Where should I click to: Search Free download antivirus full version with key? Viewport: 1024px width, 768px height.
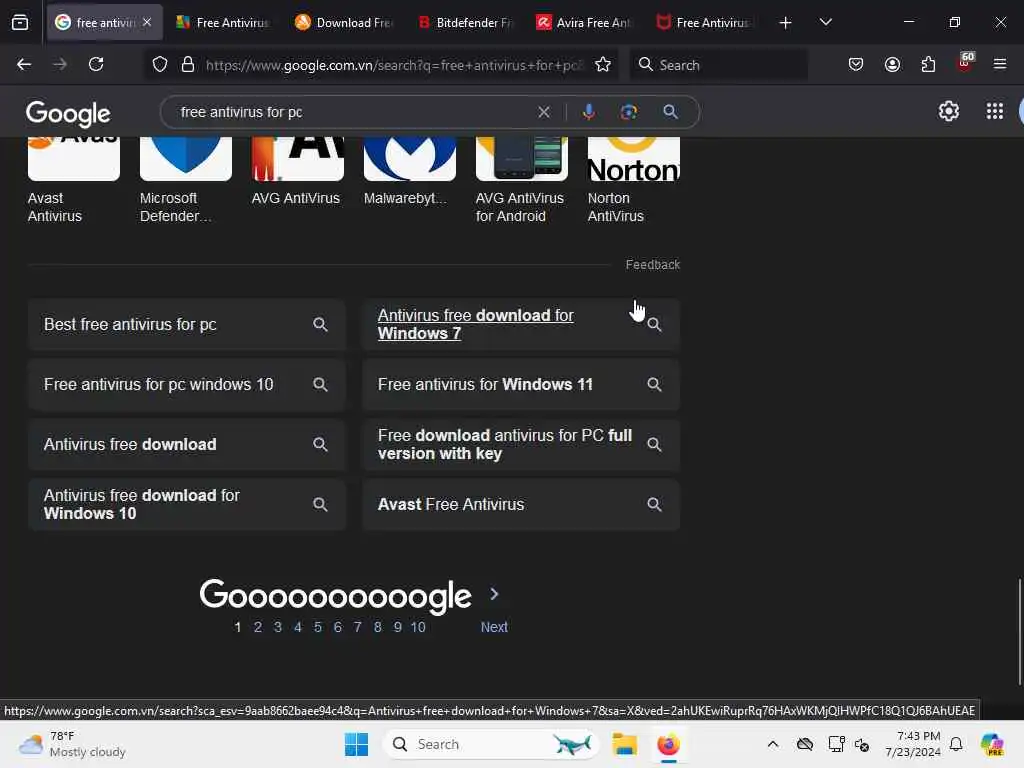pyautogui.click(x=521, y=445)
